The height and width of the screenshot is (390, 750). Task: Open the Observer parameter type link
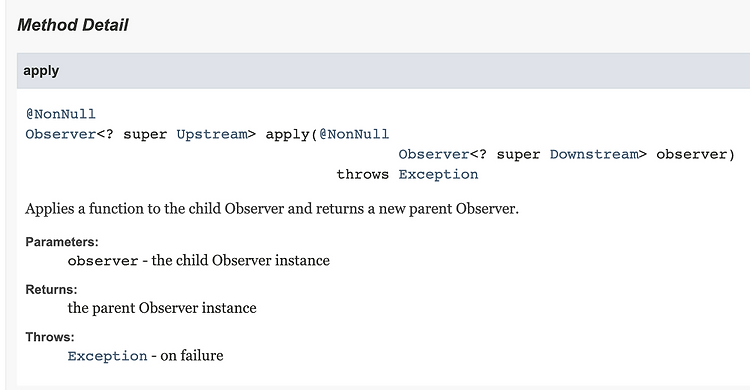tap(434, 154)
